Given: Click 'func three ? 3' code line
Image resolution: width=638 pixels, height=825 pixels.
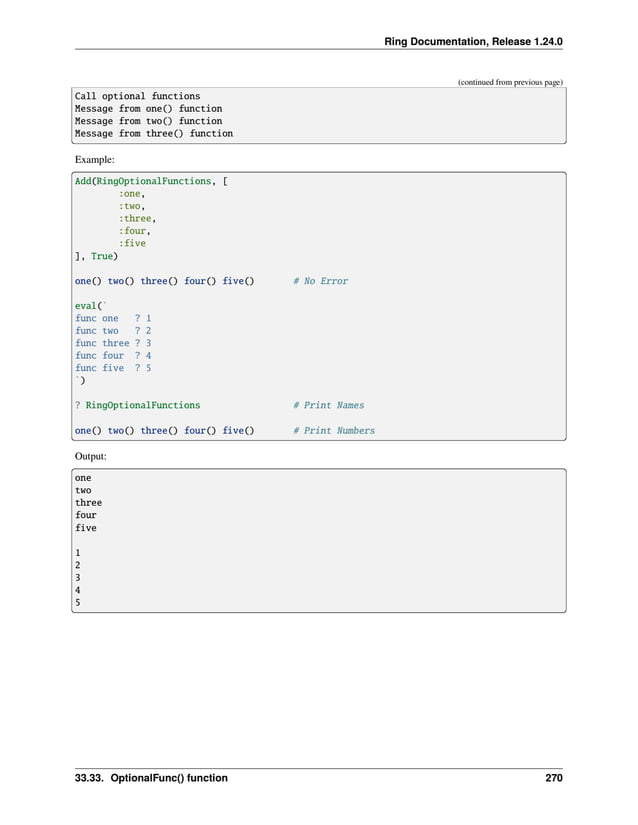Looking at the screenshot, I should (x=113, y=343).
